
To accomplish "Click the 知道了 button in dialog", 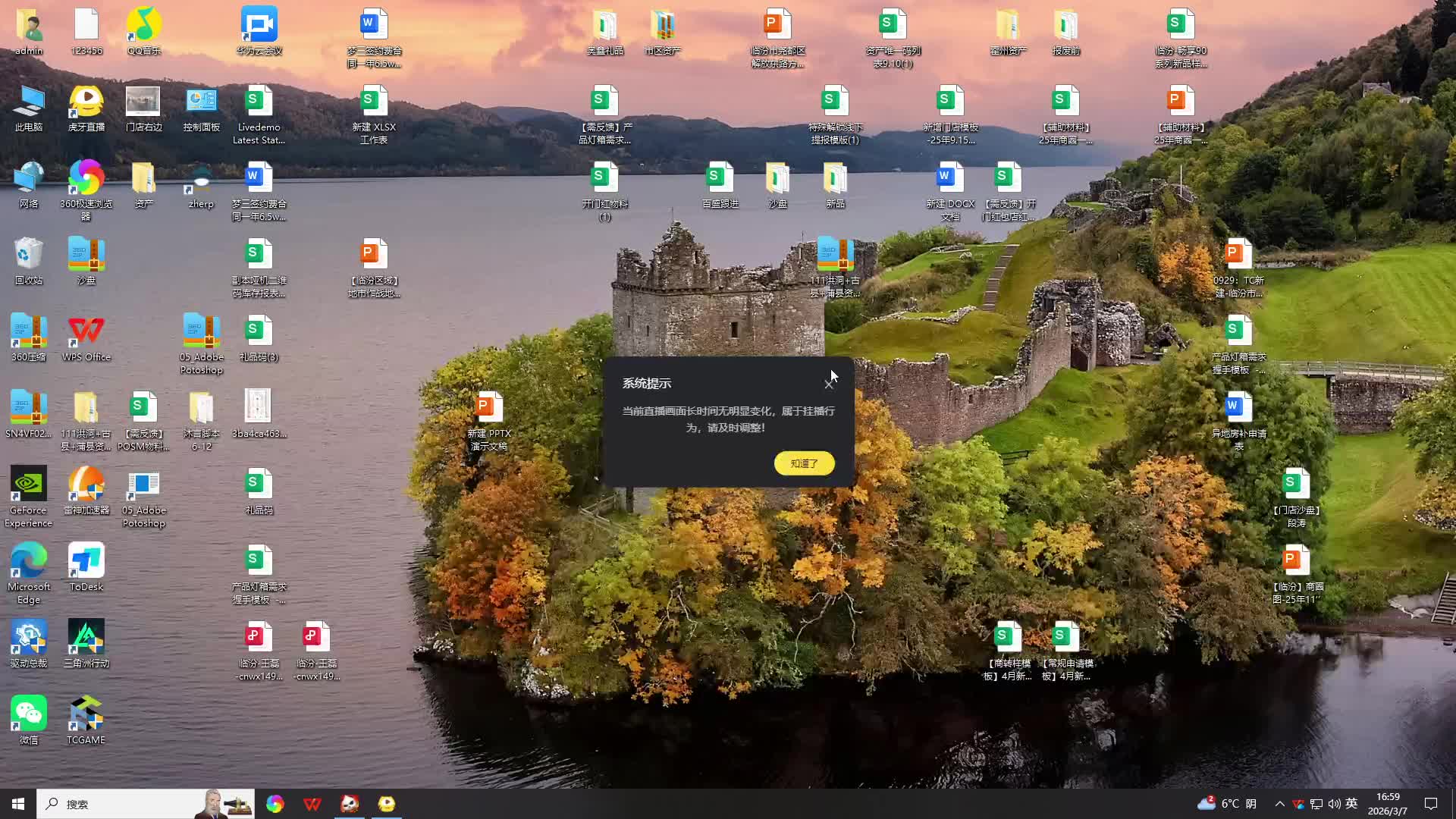I will click(x=804, y=463).
